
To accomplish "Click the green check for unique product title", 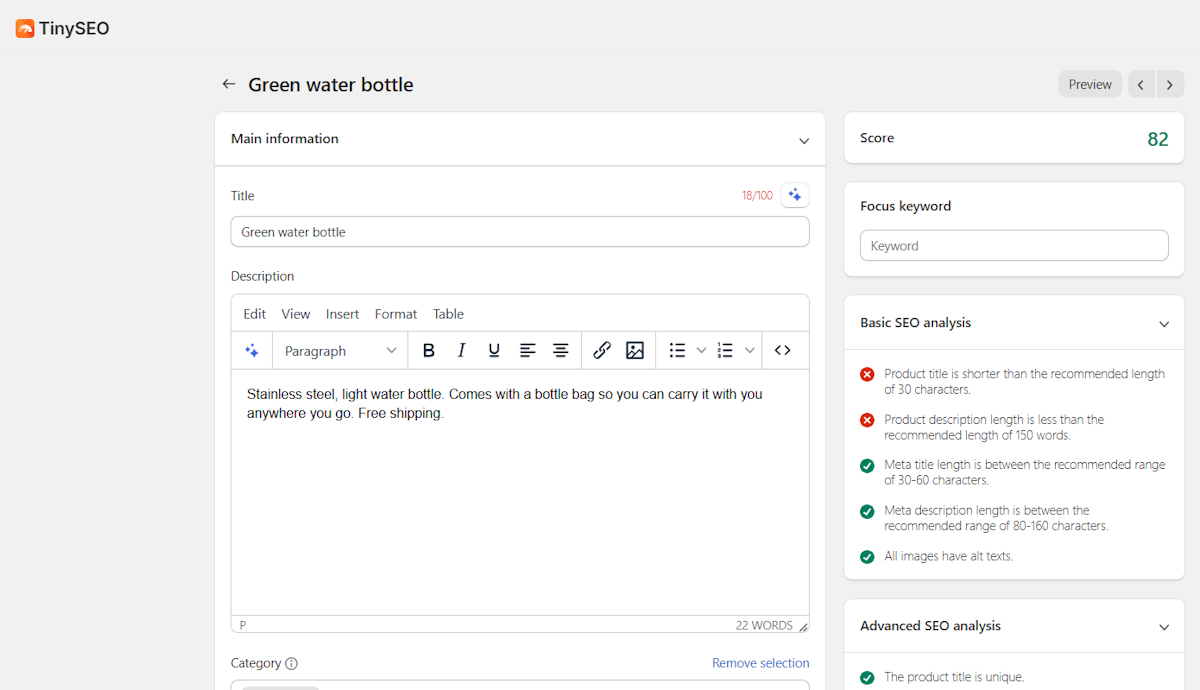I will tap(867, 678).
